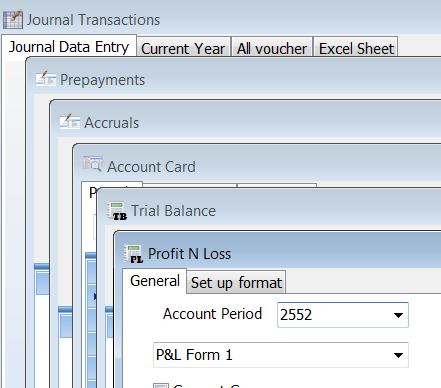441x388 pixels.
Task: Click the Trial Balance TB icon
Action: coord(117,211)
